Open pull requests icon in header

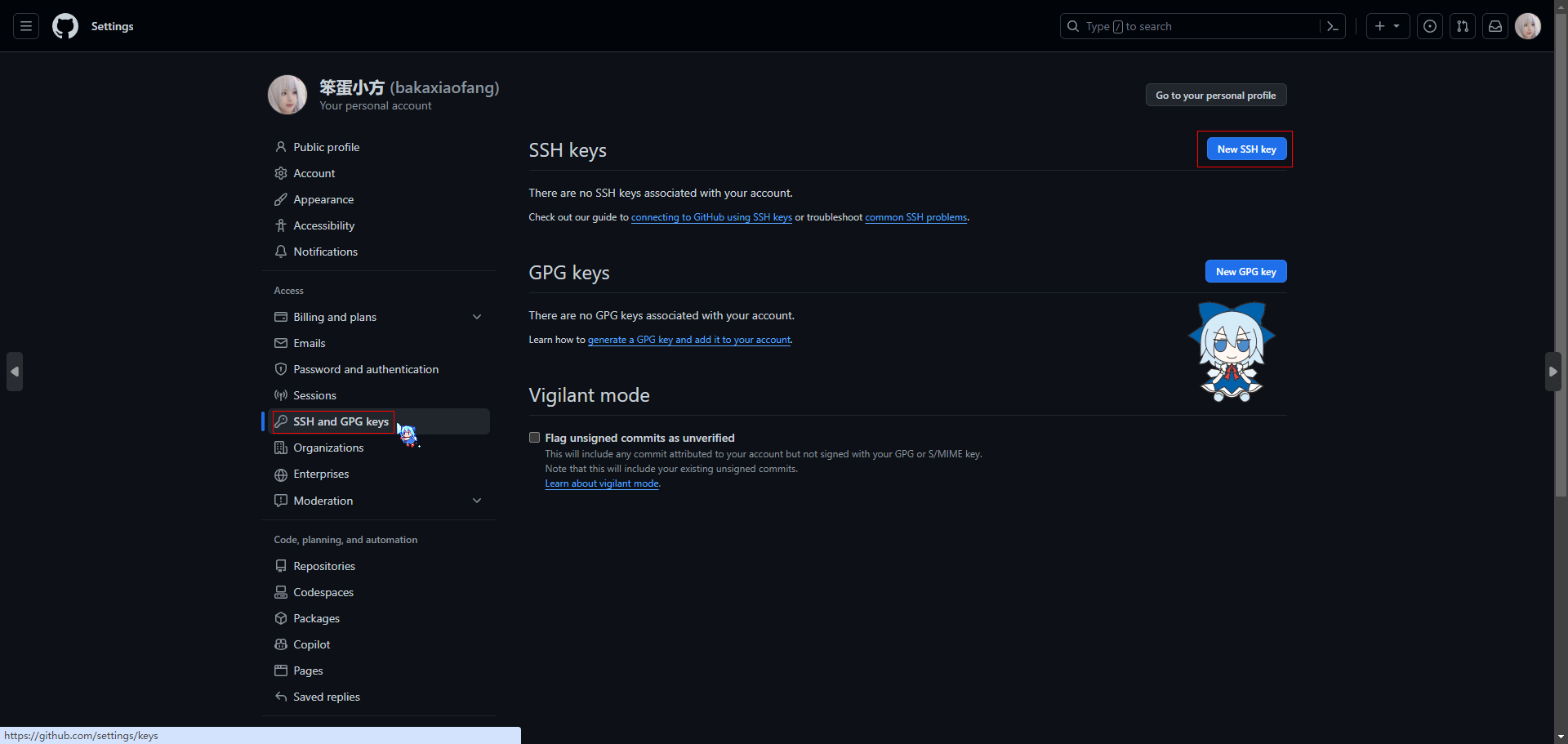(x=1462, y=26)
